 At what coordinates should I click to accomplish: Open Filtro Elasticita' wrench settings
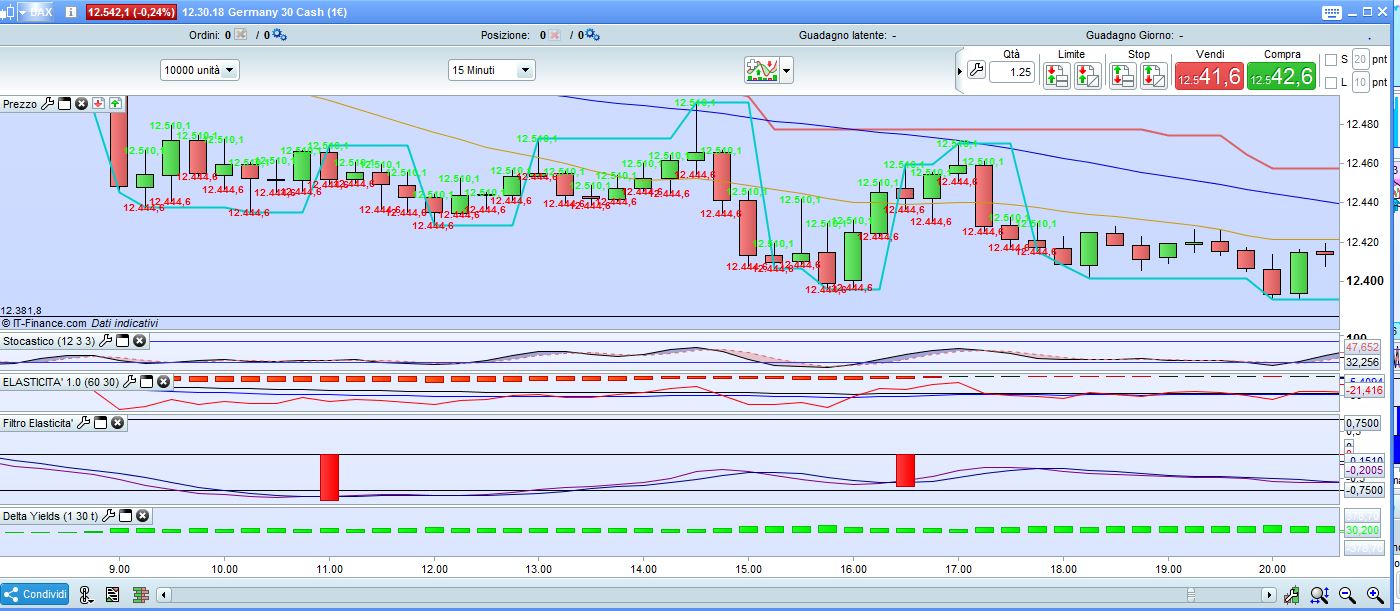point(83,423)
